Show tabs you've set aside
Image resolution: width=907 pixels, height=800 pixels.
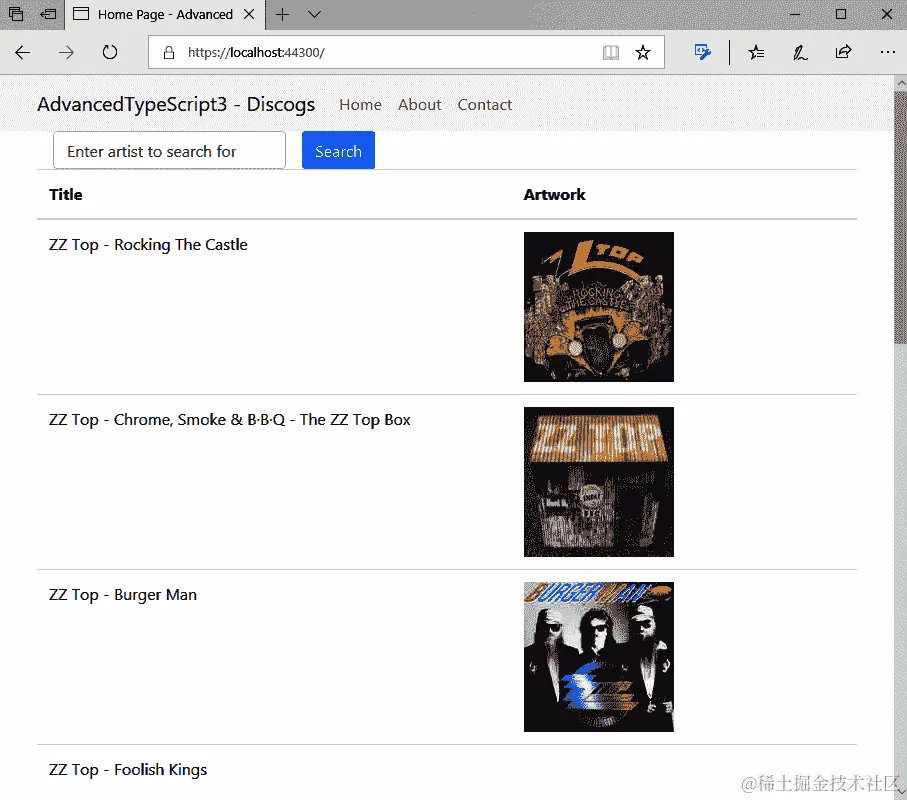(16, 14)
